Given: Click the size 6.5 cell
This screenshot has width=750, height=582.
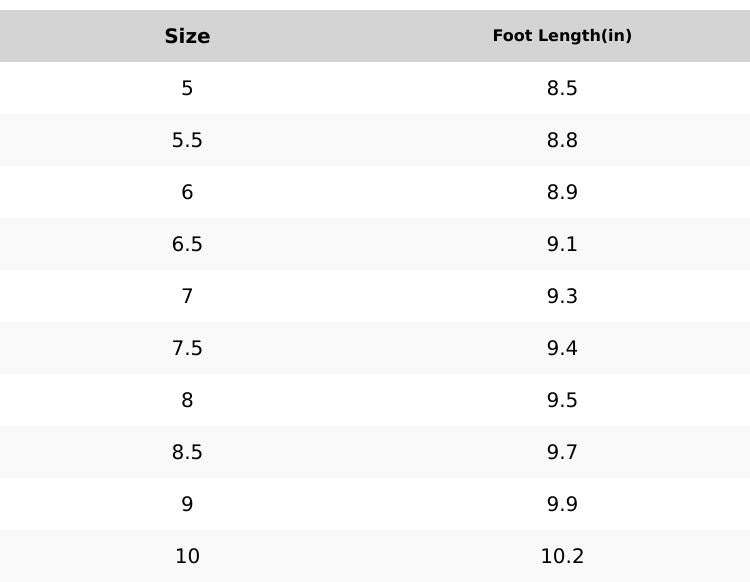Looking at the screenshot, I should [187, 244].
